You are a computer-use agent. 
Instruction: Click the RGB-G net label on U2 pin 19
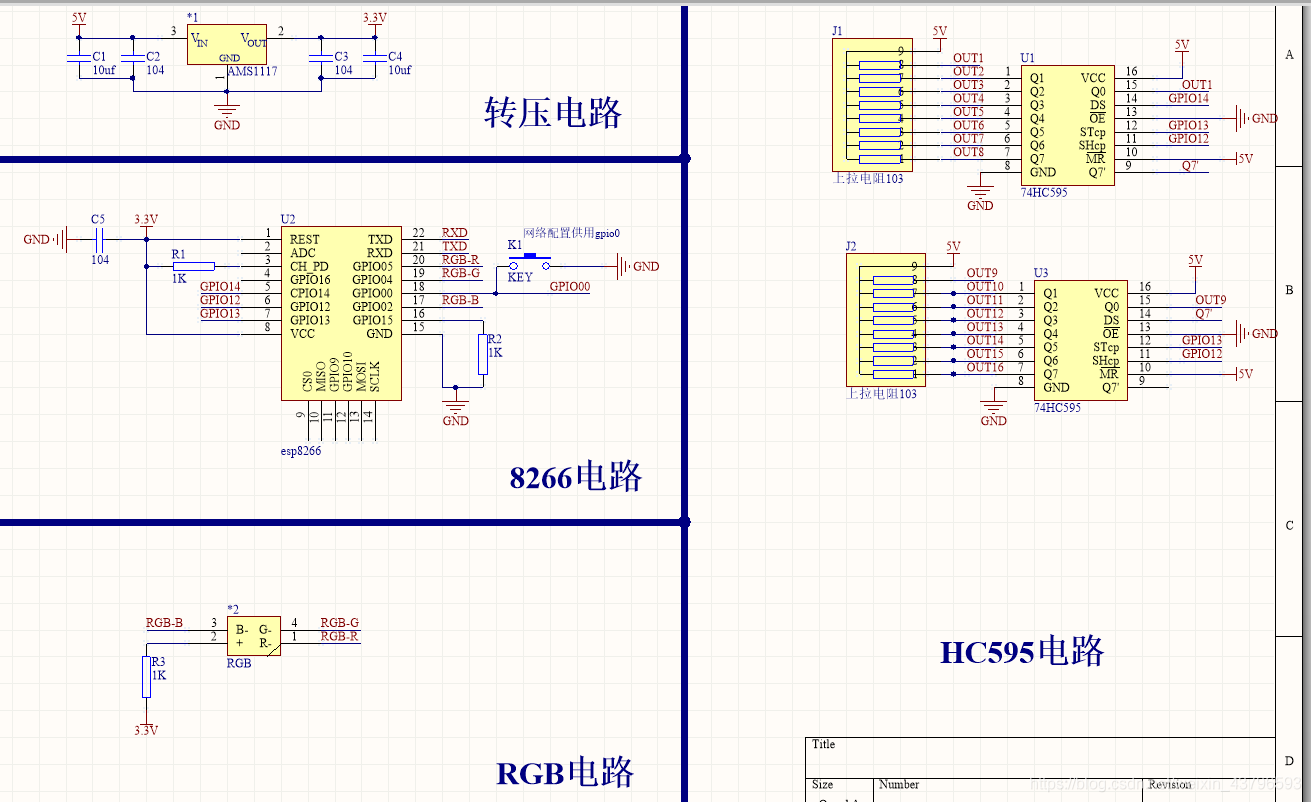[461, 273]
